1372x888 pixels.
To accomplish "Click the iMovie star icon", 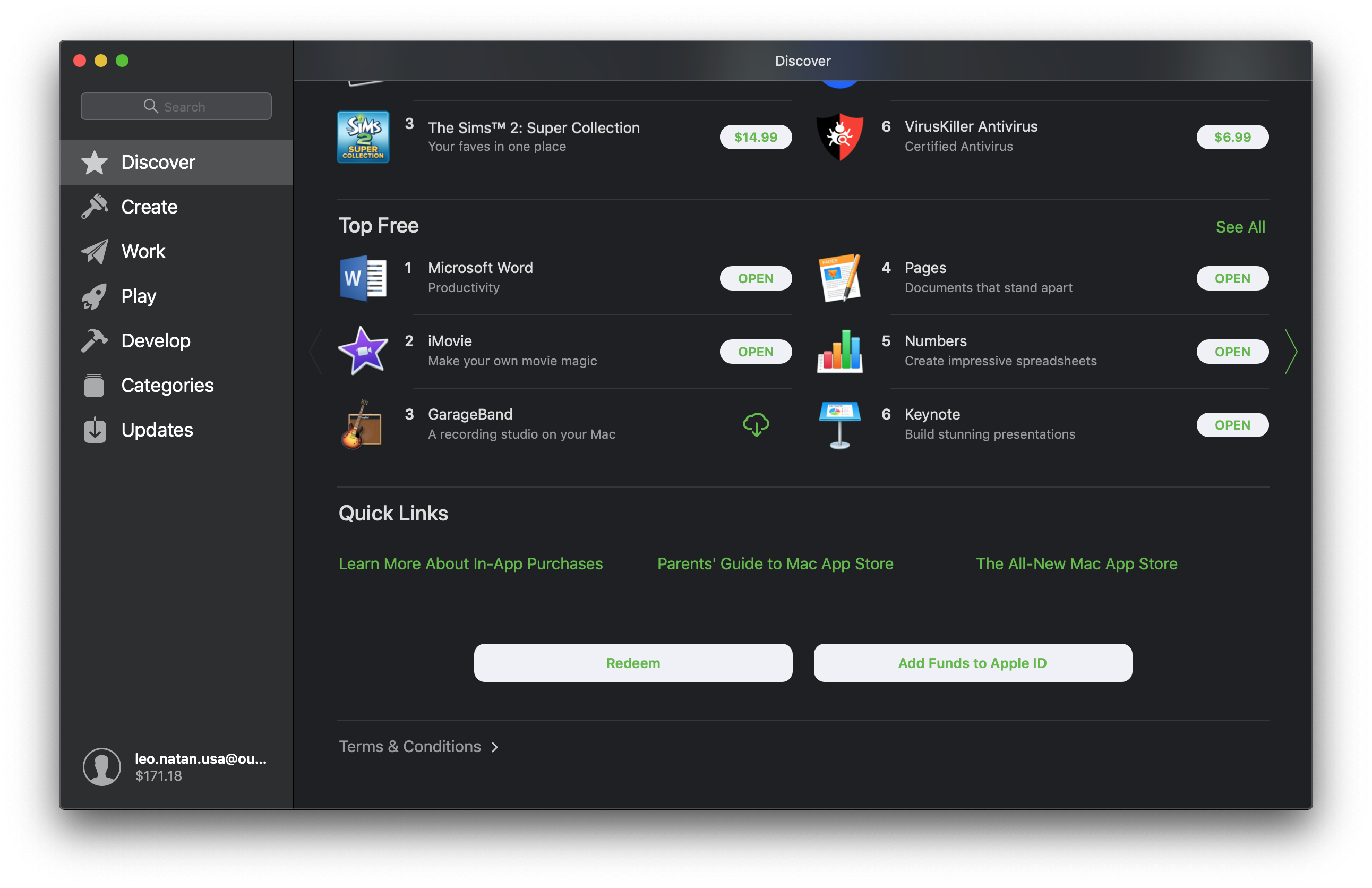I will click(x=363, y=351).
